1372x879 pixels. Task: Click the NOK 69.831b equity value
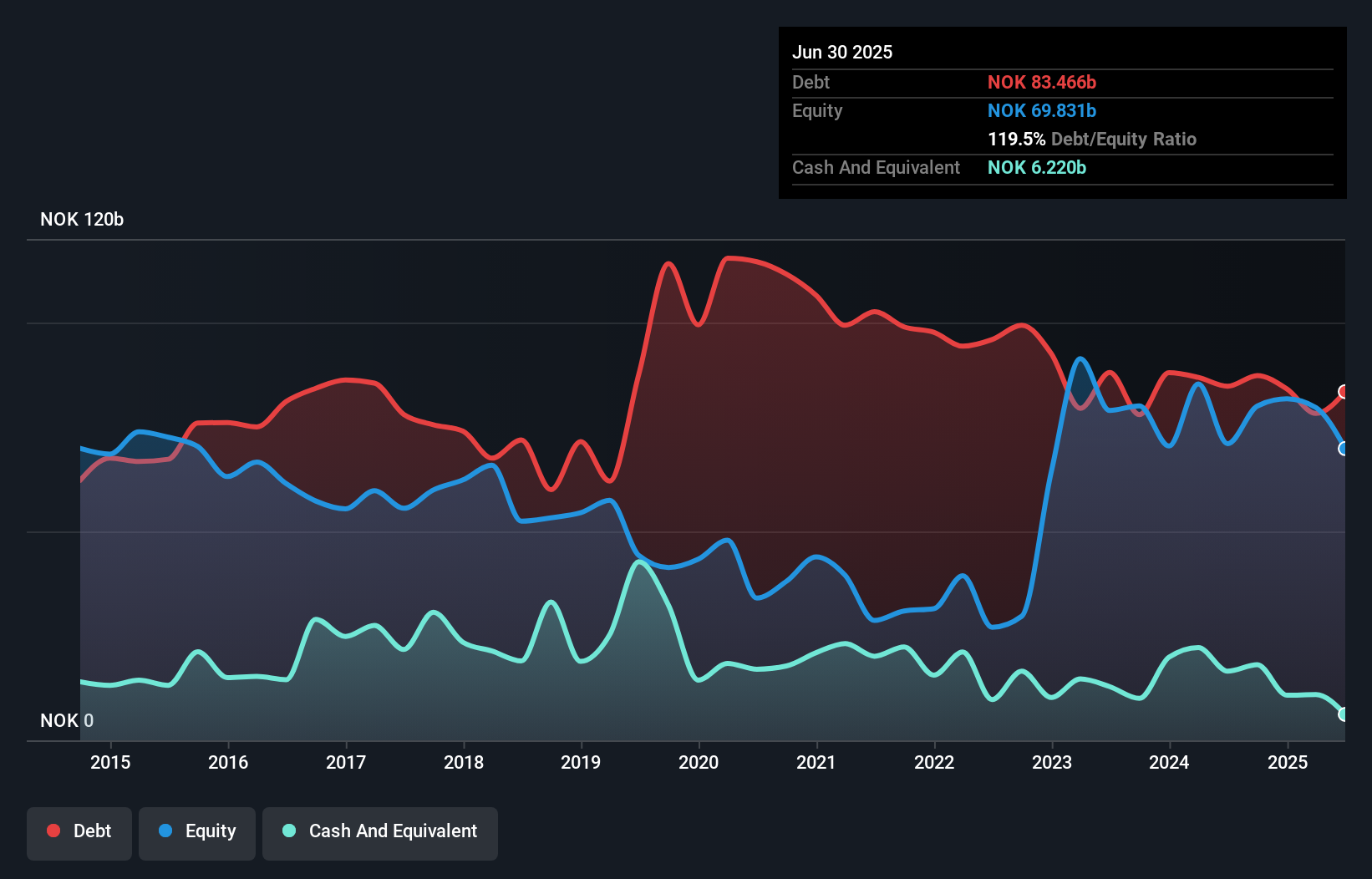pyautogui.click(x=1041, y=110)
